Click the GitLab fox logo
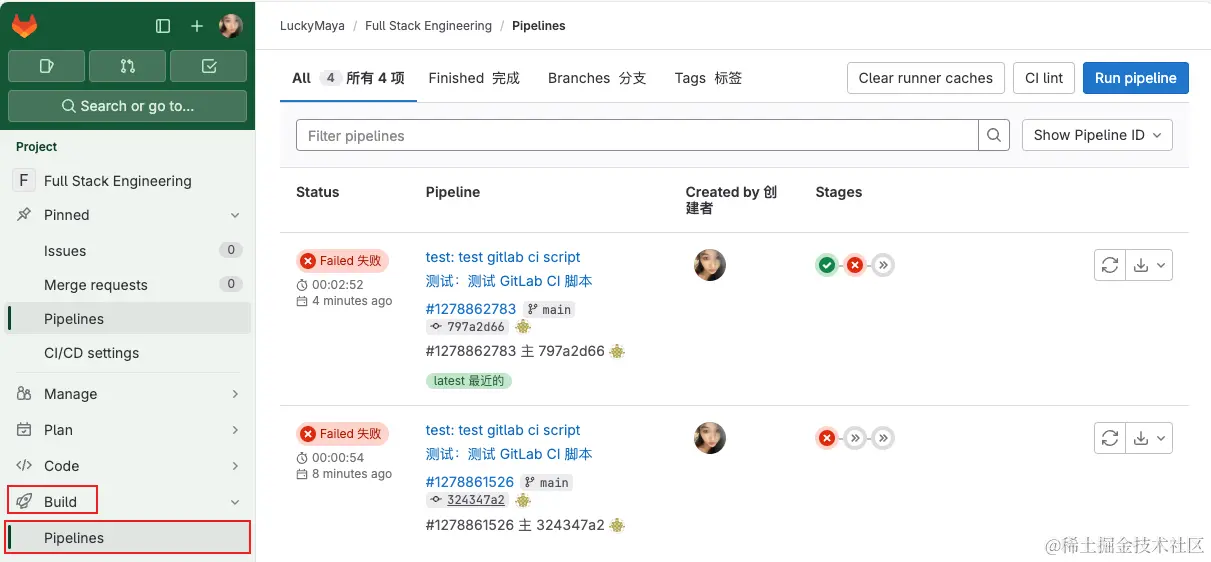The image size is (1211, 562). click(x=25, y=26)
